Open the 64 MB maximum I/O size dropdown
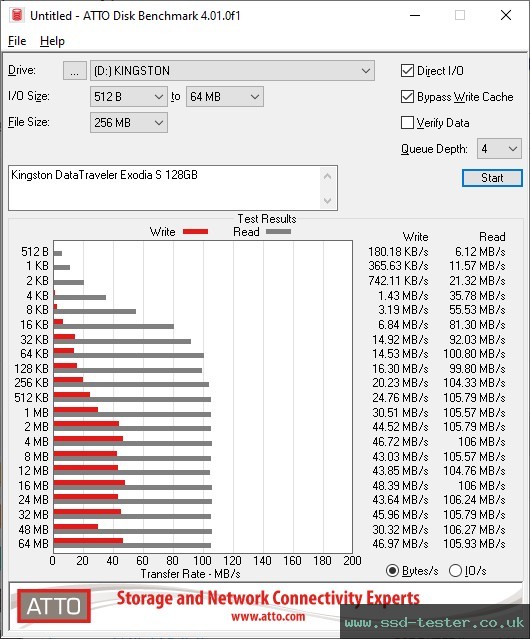The width and height of the screenshot is (530, 639). click(x=225, y=97)
